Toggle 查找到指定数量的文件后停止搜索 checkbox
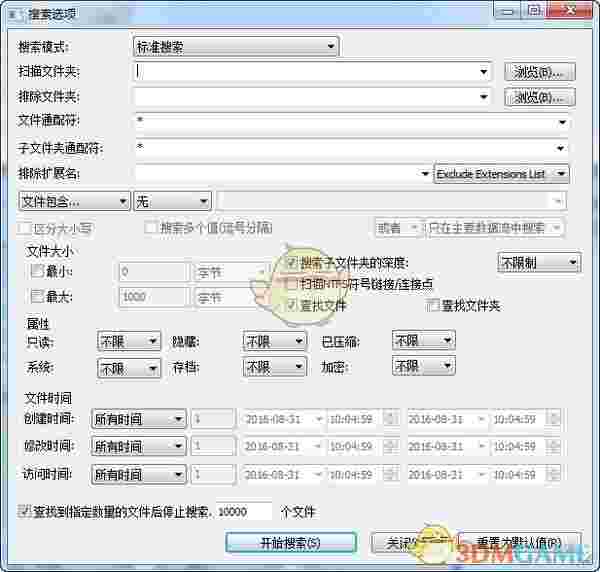The width and height of the screenshot is (600, 572). (24, 512)
